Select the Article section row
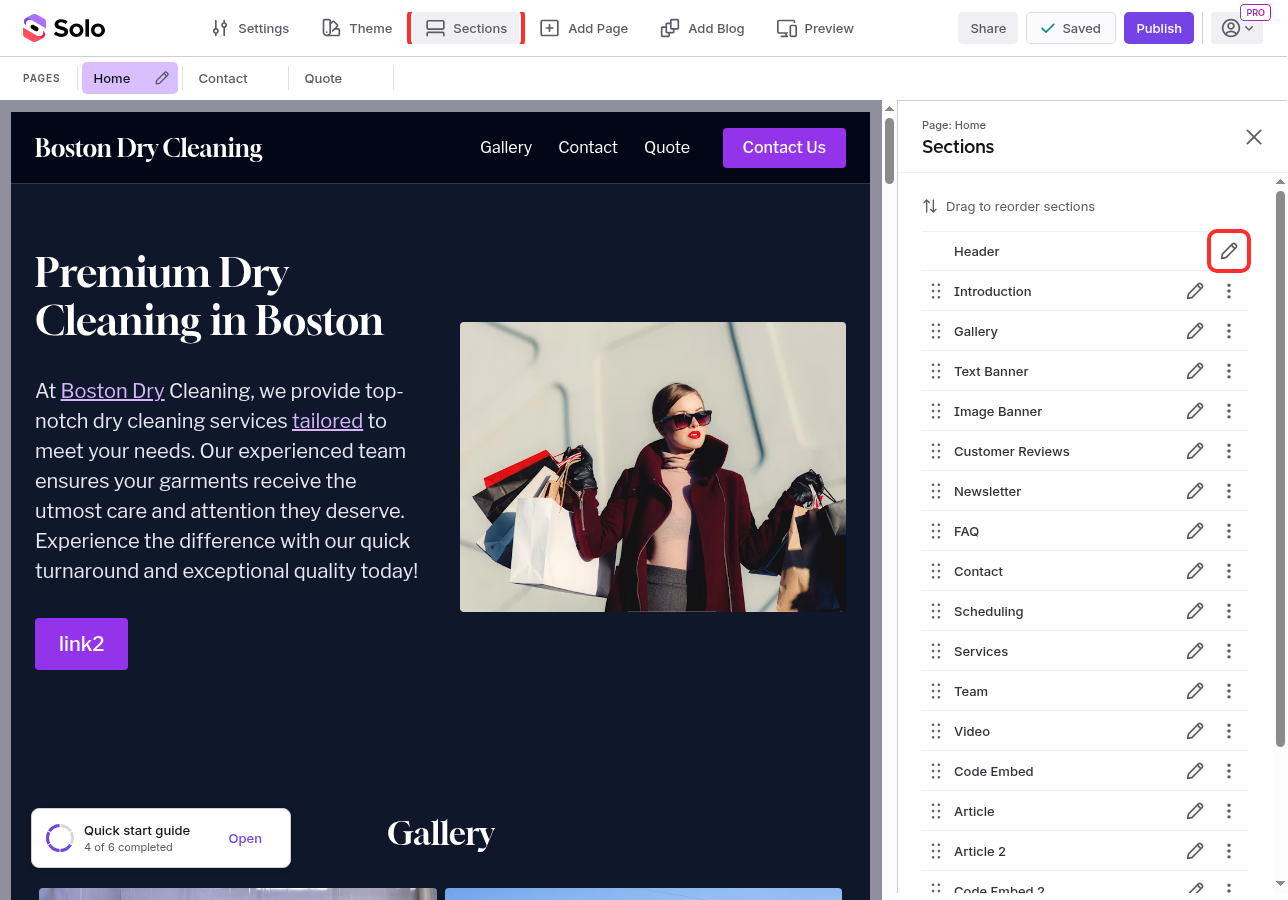Viewport: 1288px width, 900px height. coord(1085,811)
